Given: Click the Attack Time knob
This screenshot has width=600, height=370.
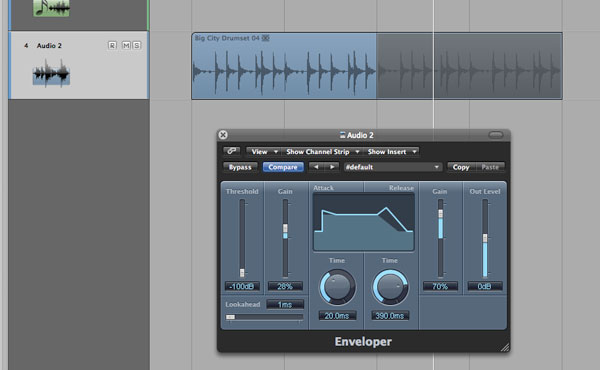Looking at the screenshot, I should coord(337,287).
